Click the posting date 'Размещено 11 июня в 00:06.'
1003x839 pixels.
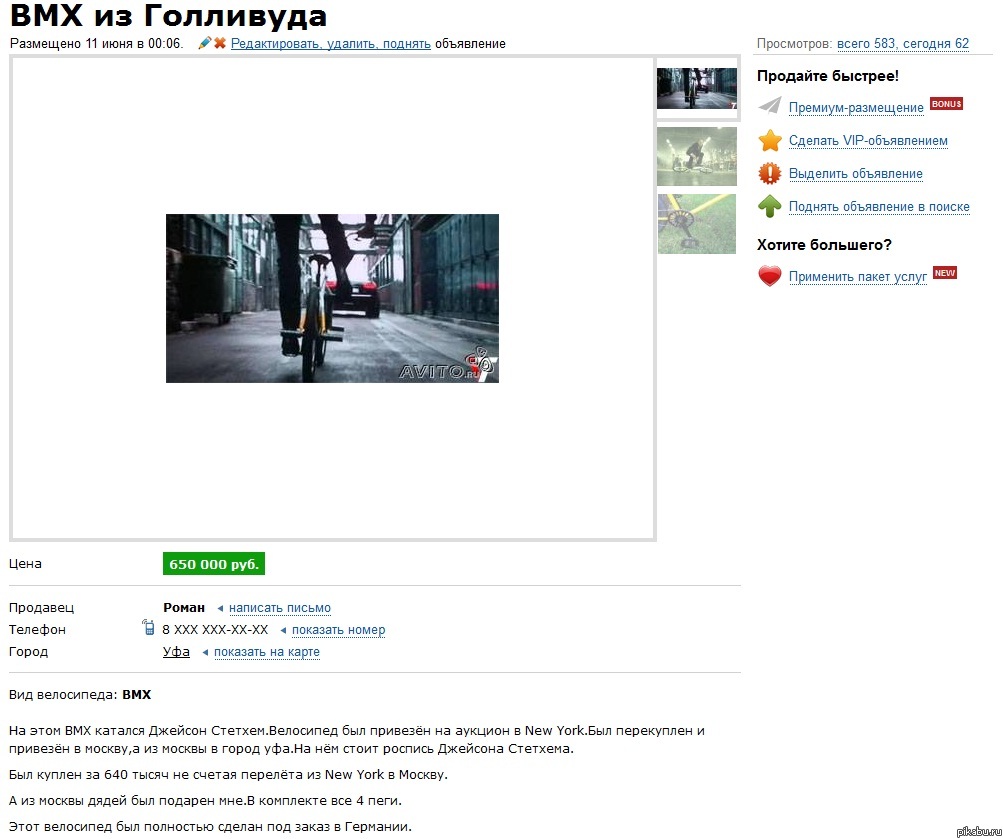tap(97, 43)
